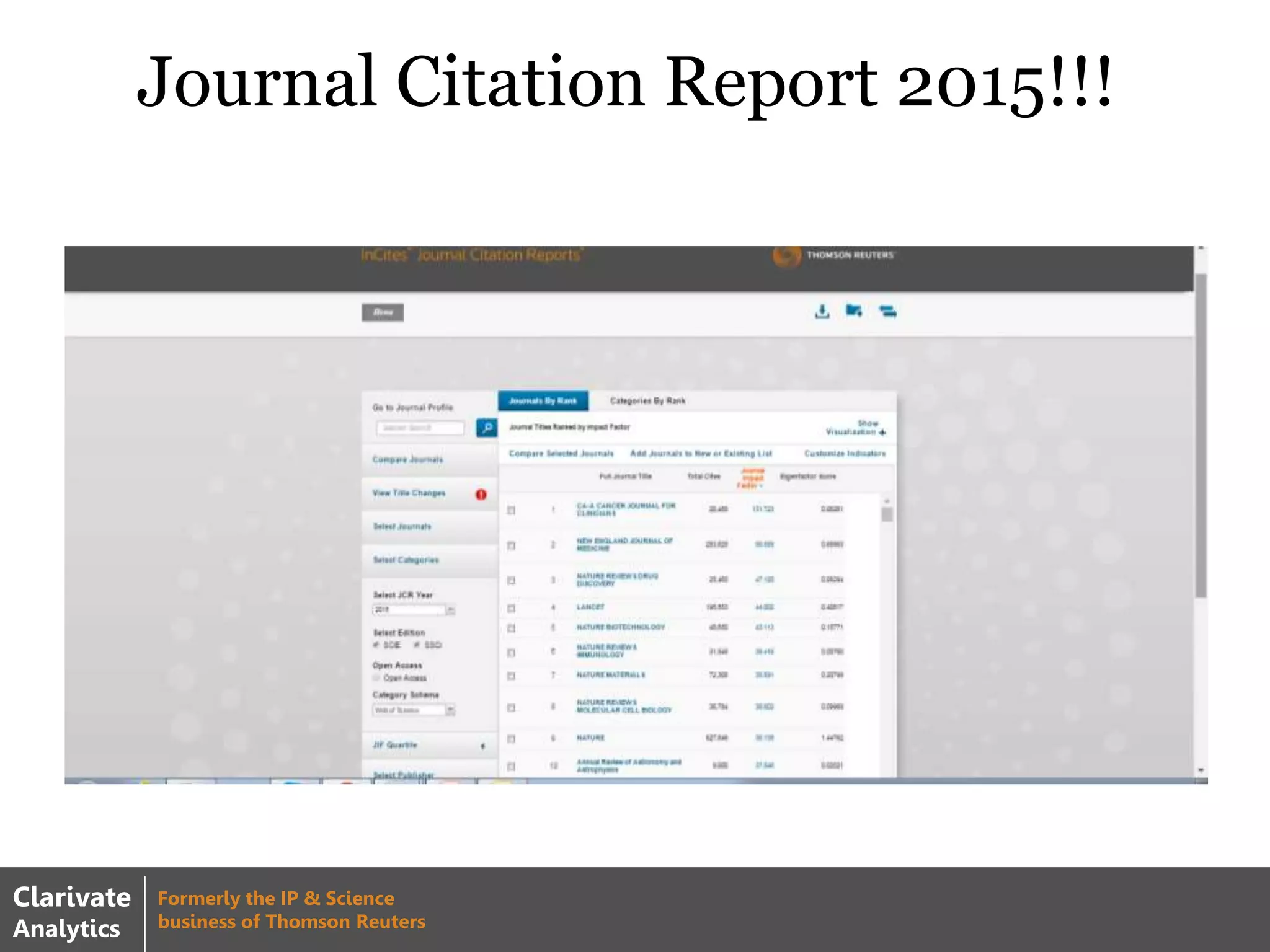The image size is (1270, 952).
Task: Open Nature Materials journal link
Action: pos(611,675)
